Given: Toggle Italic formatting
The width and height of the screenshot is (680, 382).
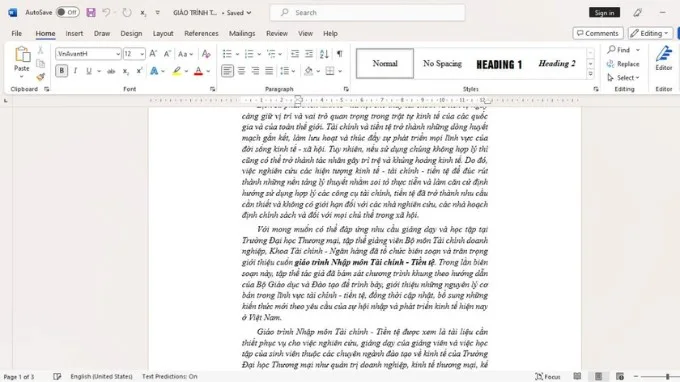Looking at the screenshot, I should [75, 71].
